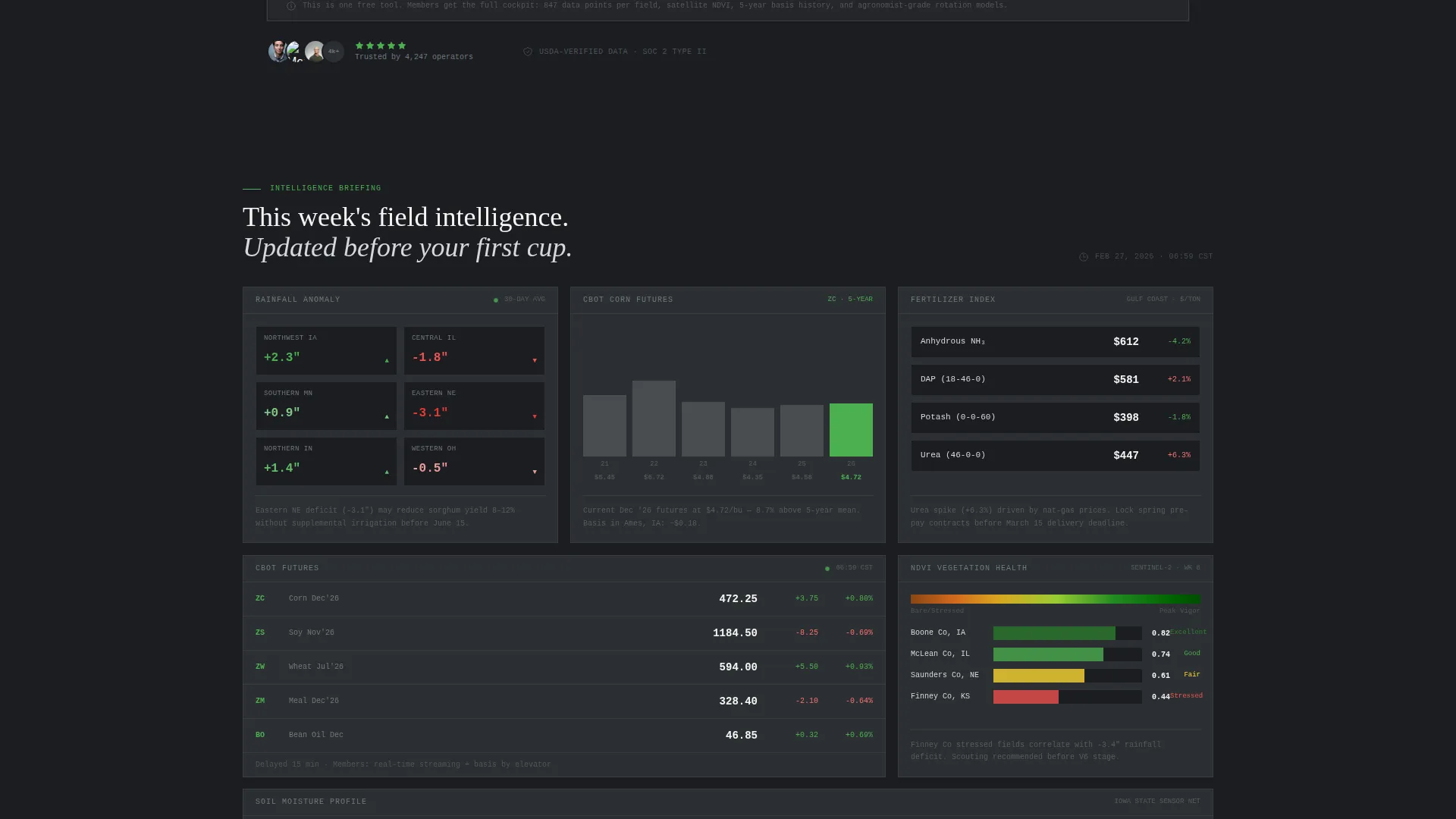Click the five-star rating icons

(x=381, y=45)
